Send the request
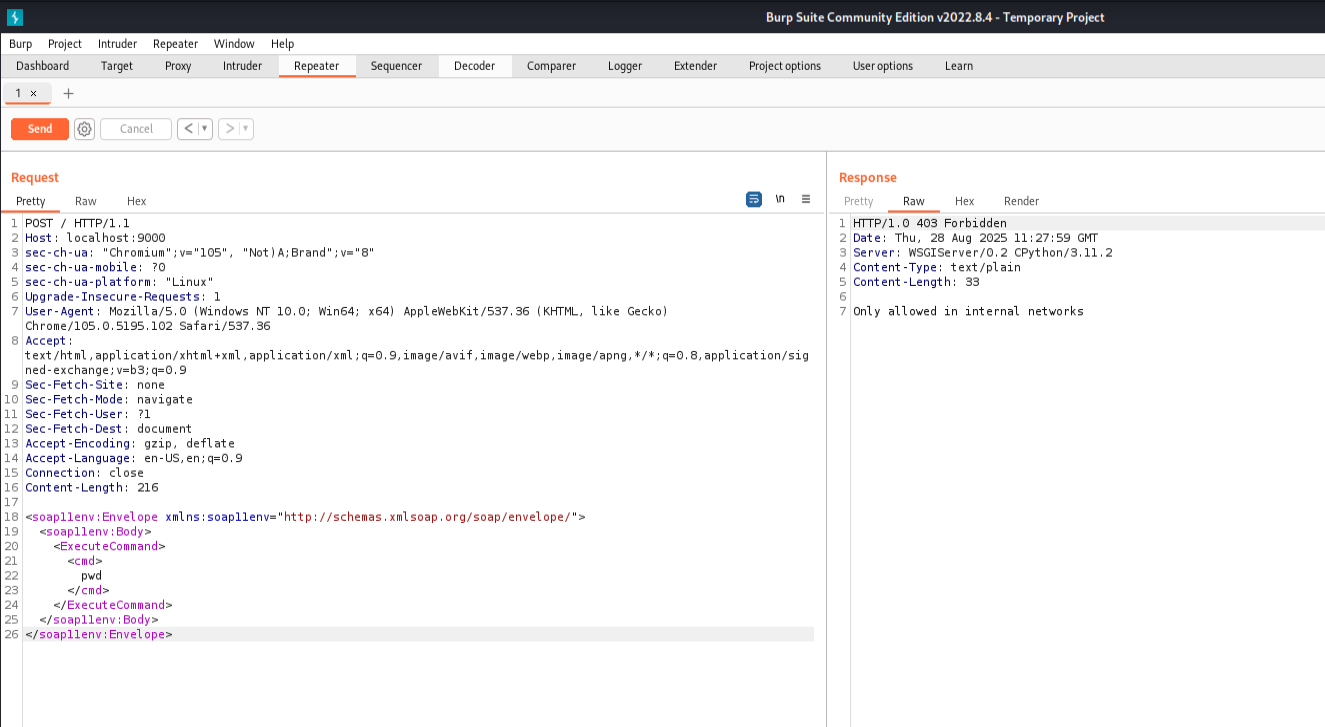1325x727 pixels. click(x=40, y=129)
